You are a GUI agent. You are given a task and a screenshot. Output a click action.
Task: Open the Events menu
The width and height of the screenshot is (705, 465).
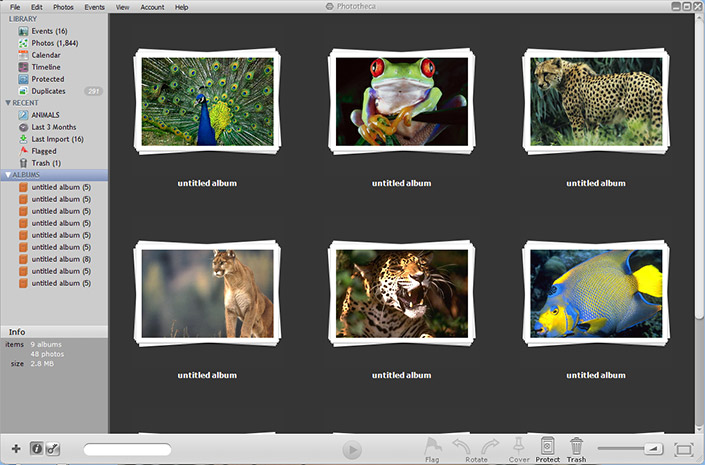94,7
